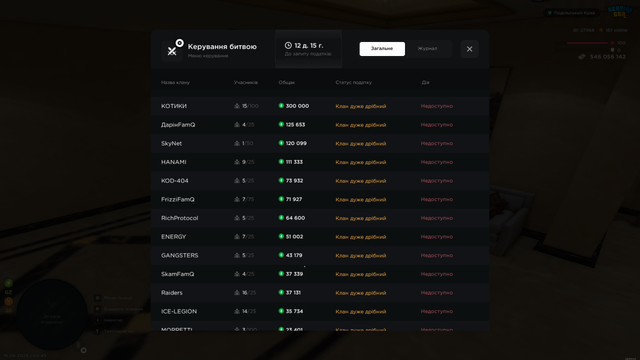Viewport: 640px width, 360px height.
Task: Click the green coin icon next to 300 000
Action: click(281, 106)
